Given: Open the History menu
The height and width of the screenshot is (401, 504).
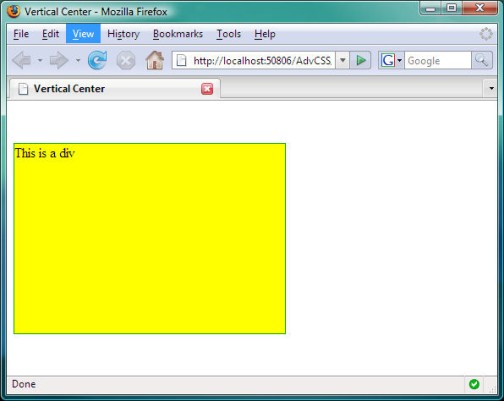Looking at the screenshot, I should pyautogui.click(x=123, y=34).
